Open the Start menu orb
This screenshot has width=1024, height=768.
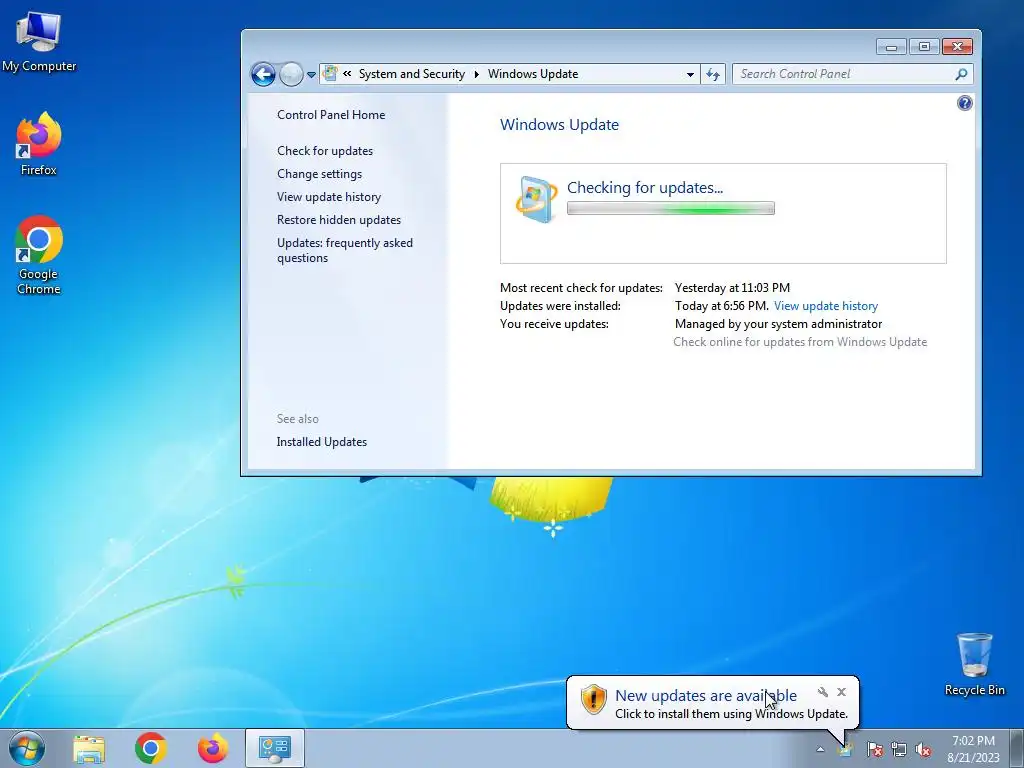[x=27, y=748]
